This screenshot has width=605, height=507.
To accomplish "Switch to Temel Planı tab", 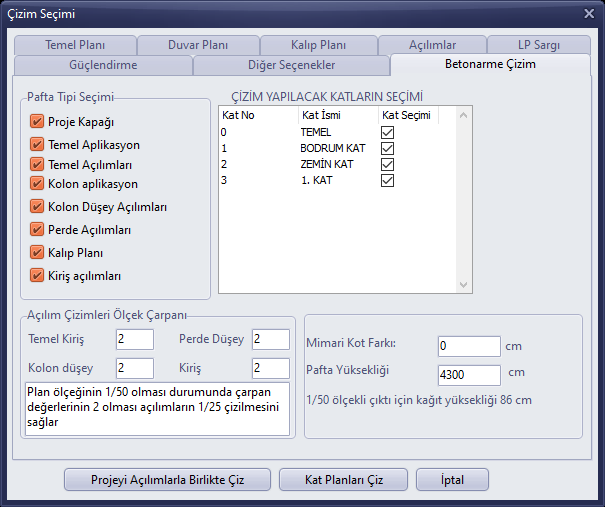I will pyautogui.click(x=75, y=45).
